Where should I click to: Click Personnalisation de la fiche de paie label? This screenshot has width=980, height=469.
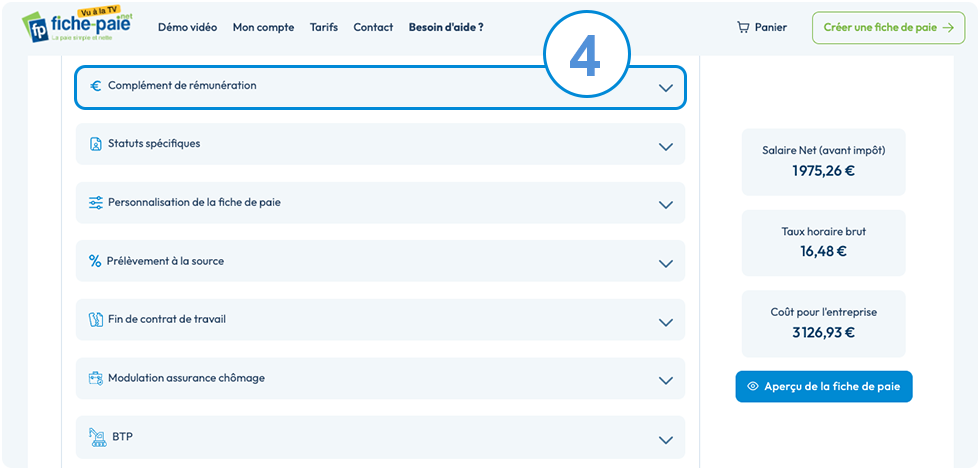pyautogui.click(x=194, y=203)
